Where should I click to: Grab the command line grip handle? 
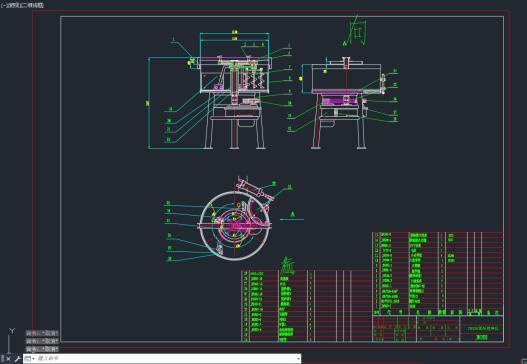[3, 359]
